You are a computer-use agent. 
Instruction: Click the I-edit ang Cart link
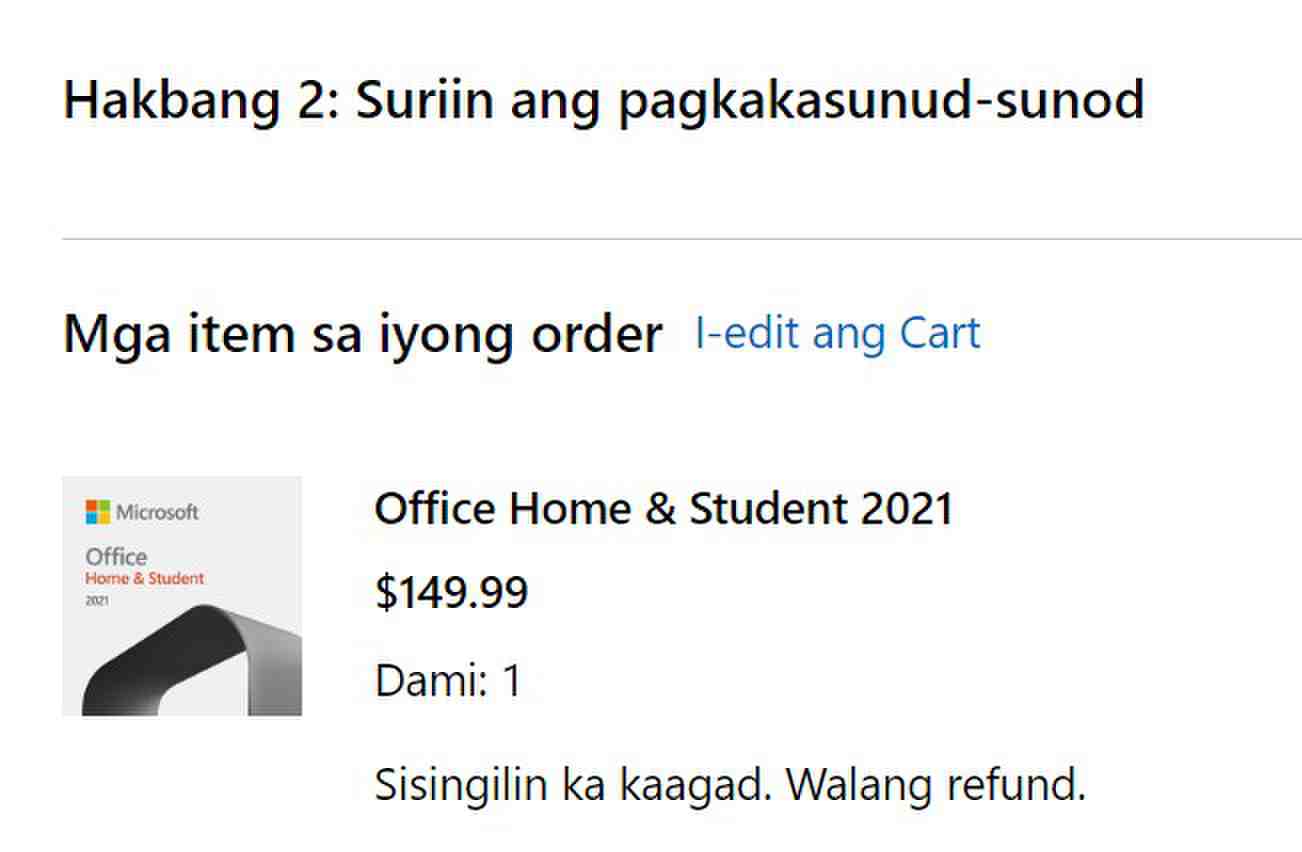point(837,334)
